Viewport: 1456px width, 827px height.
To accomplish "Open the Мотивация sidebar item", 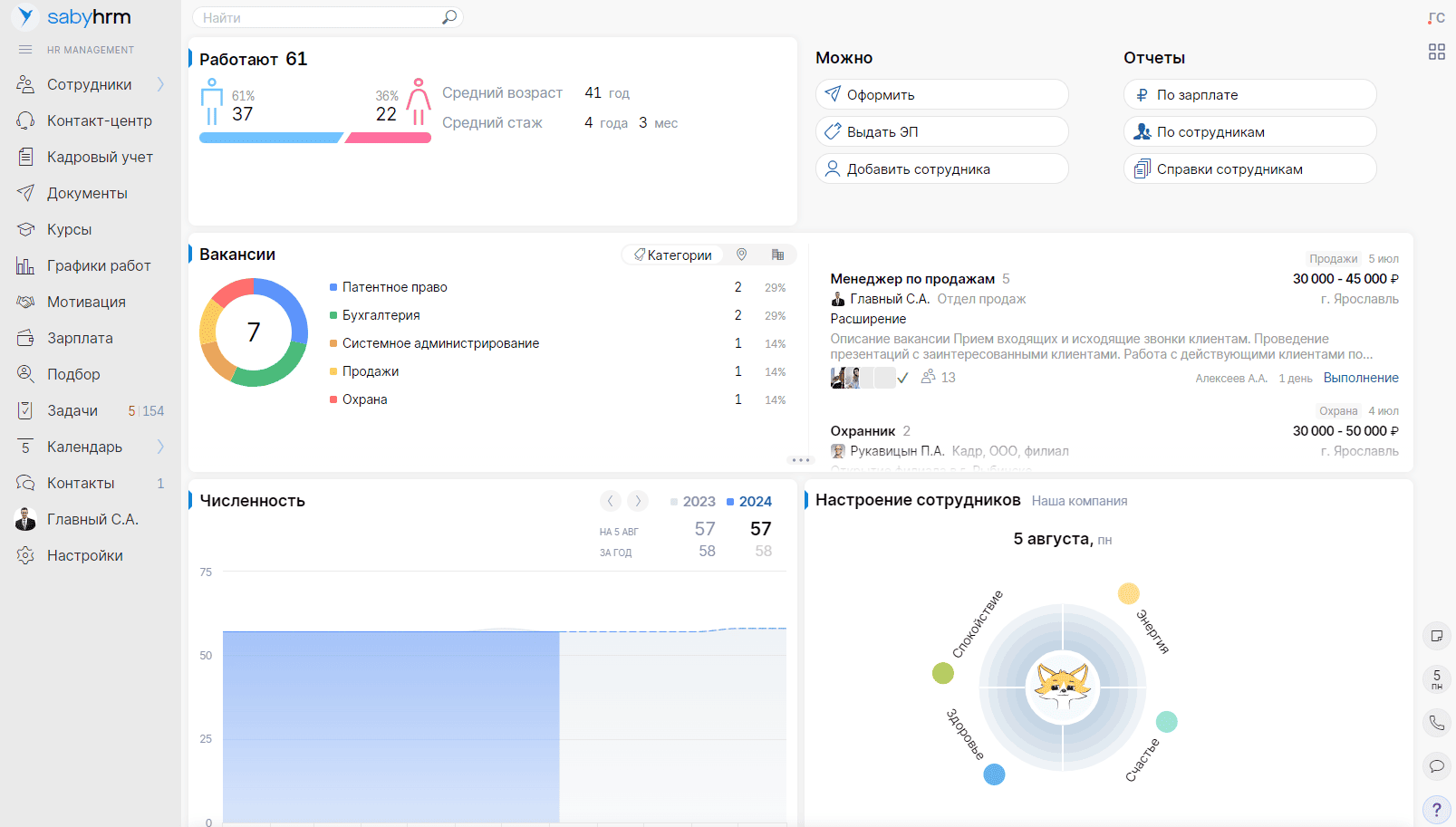I will point(83,301).
